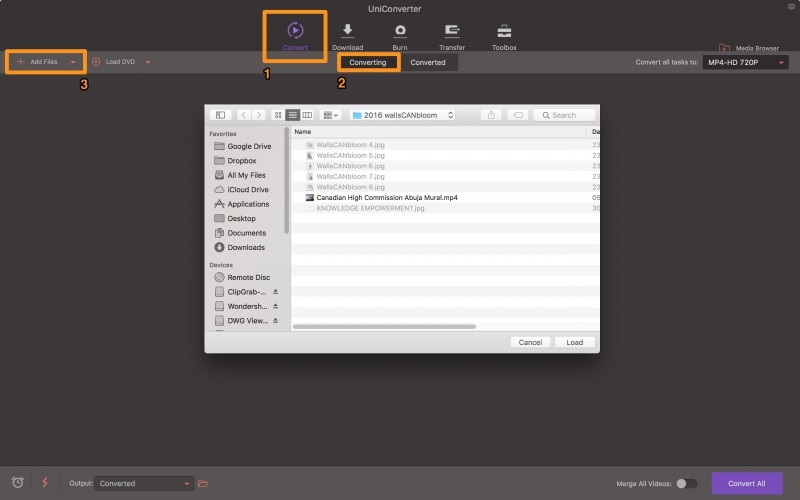Image resolution: width=800 pixels, height=500 pixels.
Task: Eject the Wondersh... device
Action: point(276,306)
